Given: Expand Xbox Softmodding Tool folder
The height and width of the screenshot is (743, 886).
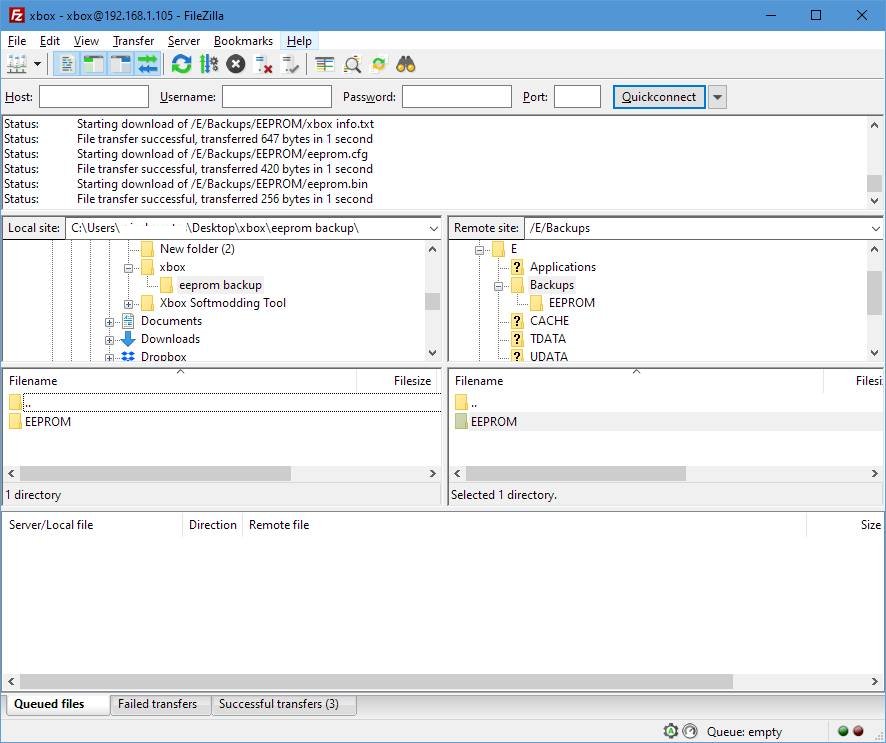Looking at the screenshot, I should [128, 304].
